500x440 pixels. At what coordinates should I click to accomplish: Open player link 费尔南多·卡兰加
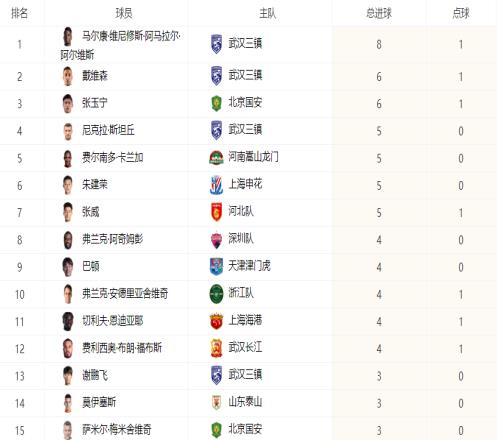tap(113, 157)
